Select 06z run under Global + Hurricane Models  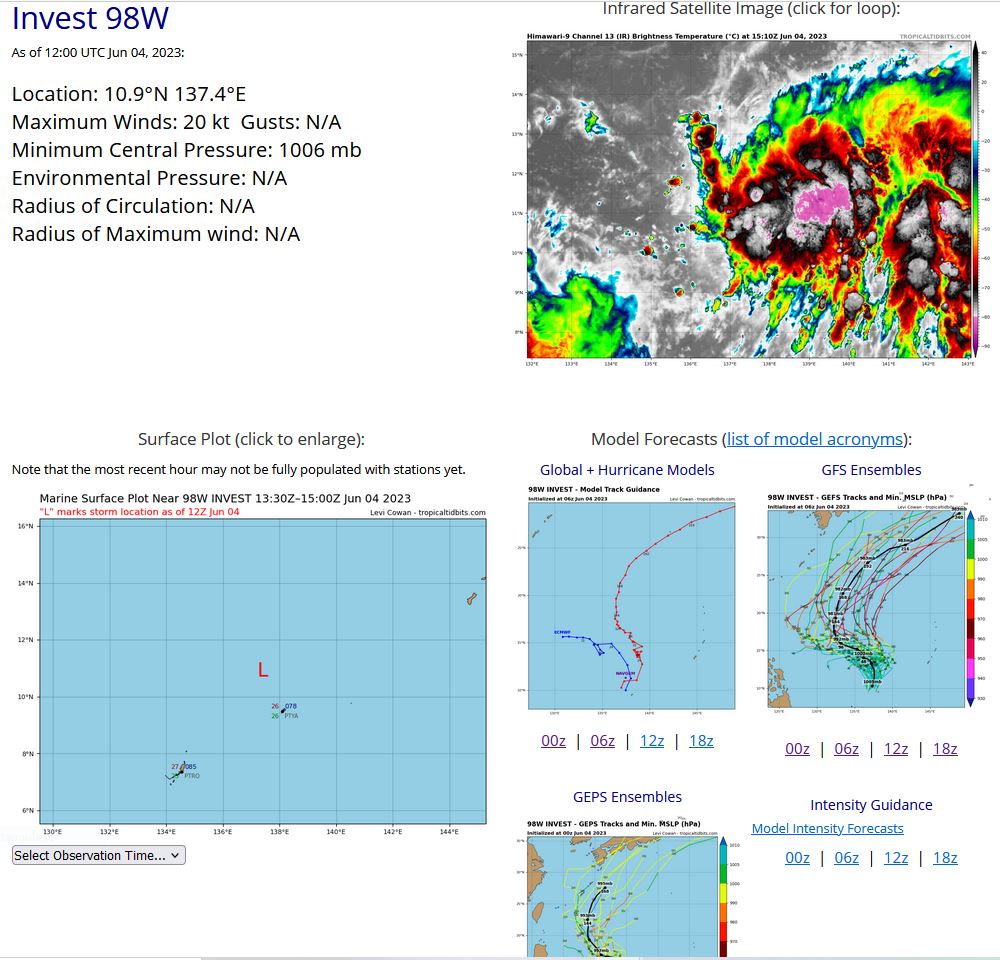coord(603,741)
